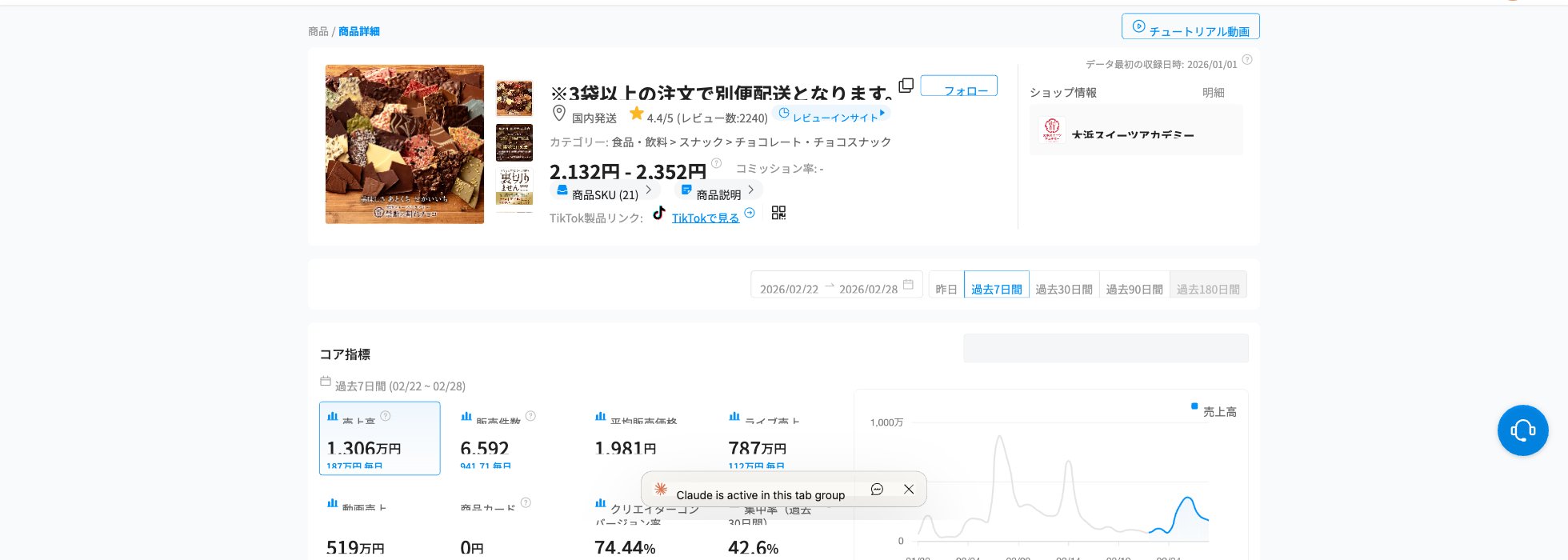Click the grey placeholder bar above the chart
This screenshot has height=560, width=1568.
click(1106, 348)
